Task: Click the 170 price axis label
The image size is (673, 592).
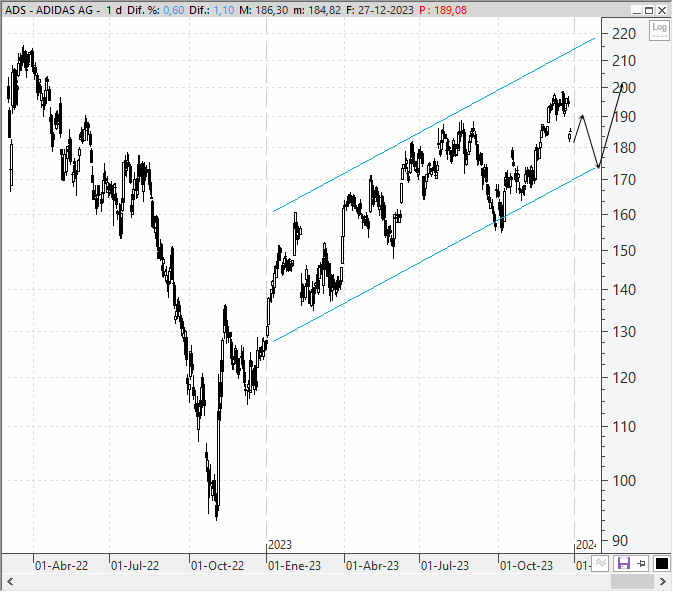Action: (x=624, y=179)
